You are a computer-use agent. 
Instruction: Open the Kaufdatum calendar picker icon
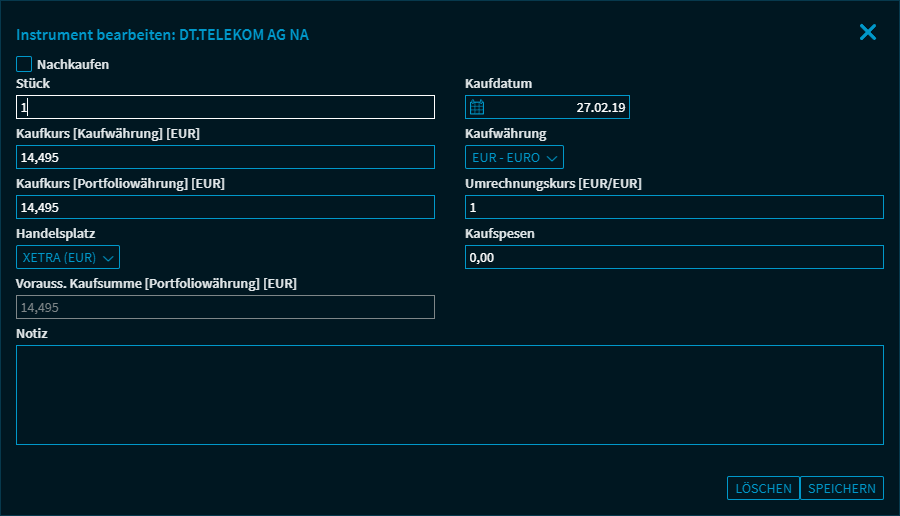[x=477, y=107]
